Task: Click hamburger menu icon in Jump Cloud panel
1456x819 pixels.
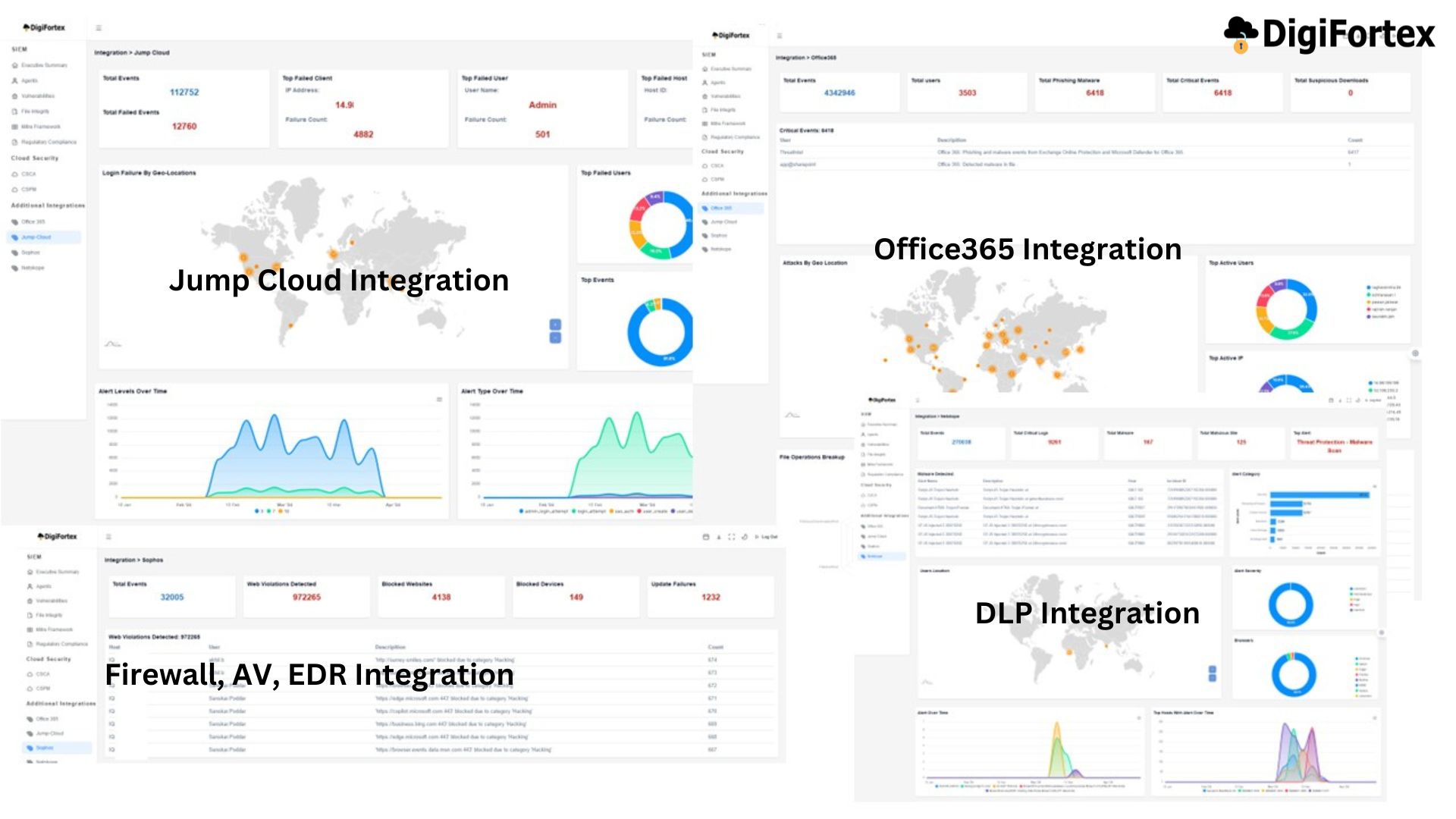Action: tap(99, 28)
